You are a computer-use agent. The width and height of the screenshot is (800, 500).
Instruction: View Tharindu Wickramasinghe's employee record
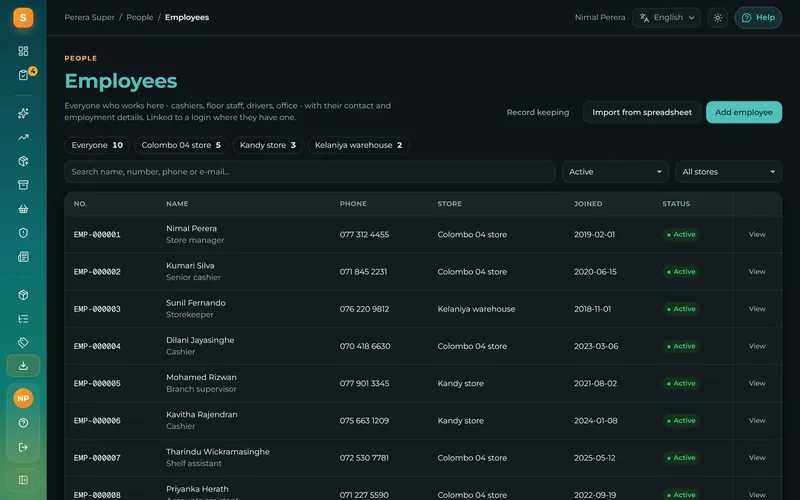[x=757, y=458]
